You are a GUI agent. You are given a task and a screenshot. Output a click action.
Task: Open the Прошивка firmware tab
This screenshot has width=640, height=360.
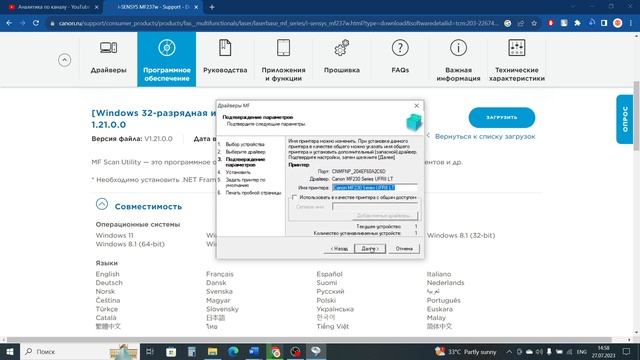click(342, 59)
